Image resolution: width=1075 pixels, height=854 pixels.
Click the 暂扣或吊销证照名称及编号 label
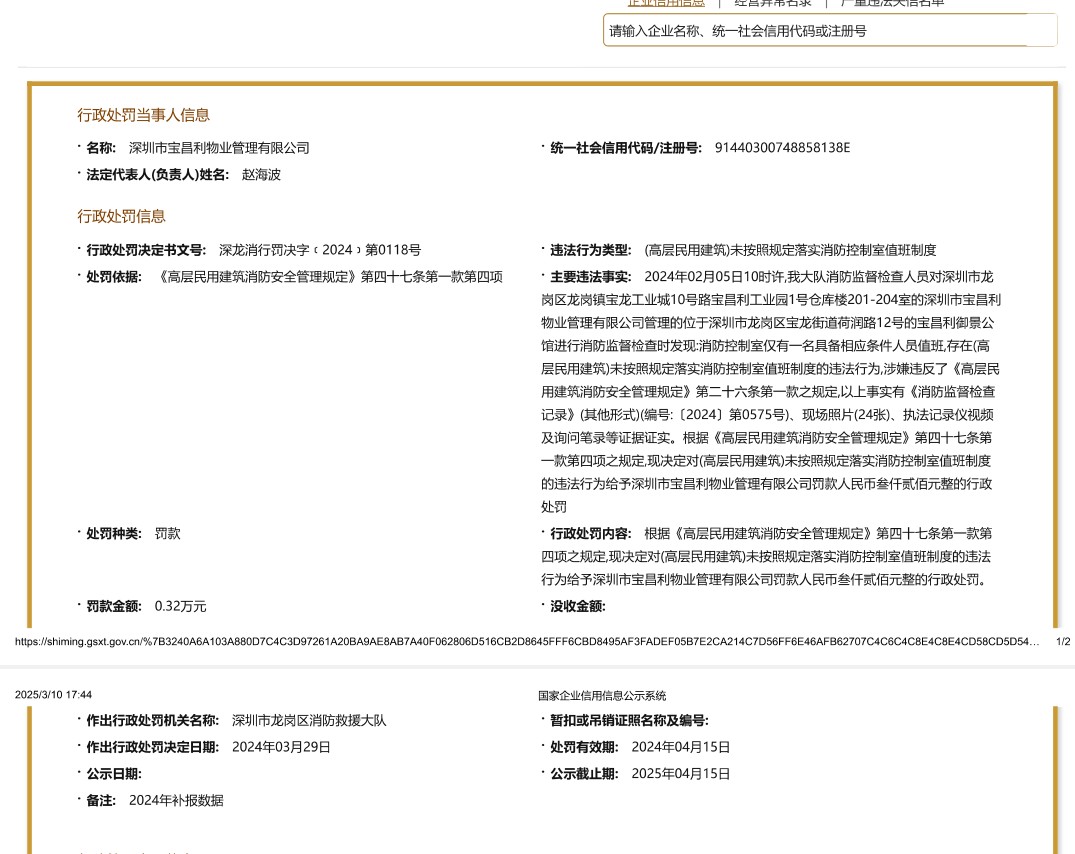coord(629,721)
